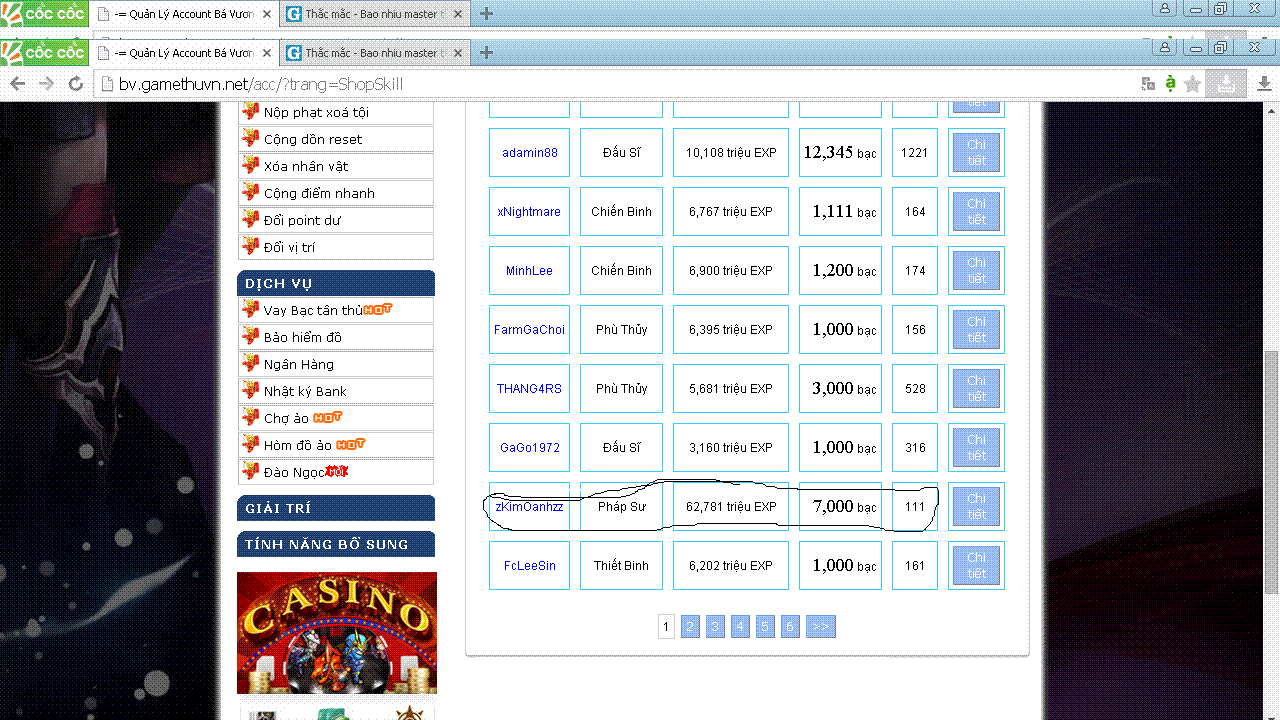Open character link 'FarmGaChoi'
Screen dimensions: 1280x720
click(x=529, y=330)
